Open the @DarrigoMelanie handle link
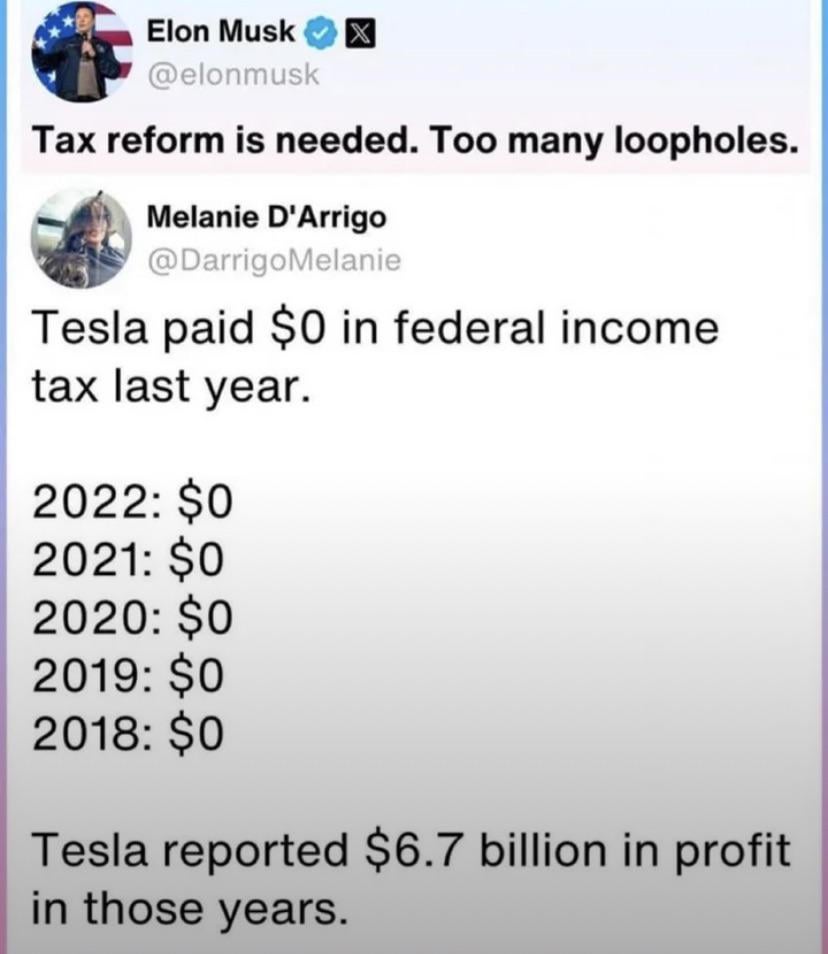Image resolution: width=828 pixels, height=954 pixels. [x=273, y=260]
